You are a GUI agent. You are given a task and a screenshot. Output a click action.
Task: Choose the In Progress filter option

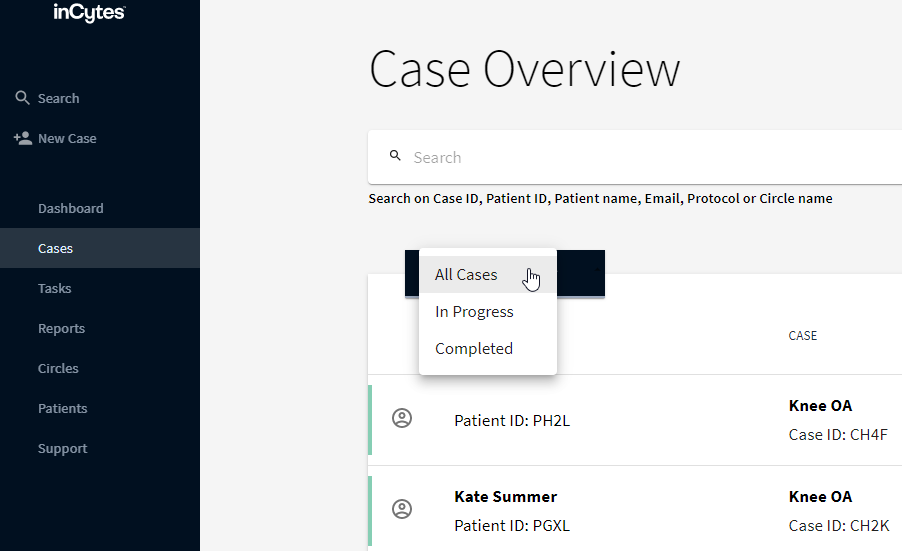(x=488, y=311)
